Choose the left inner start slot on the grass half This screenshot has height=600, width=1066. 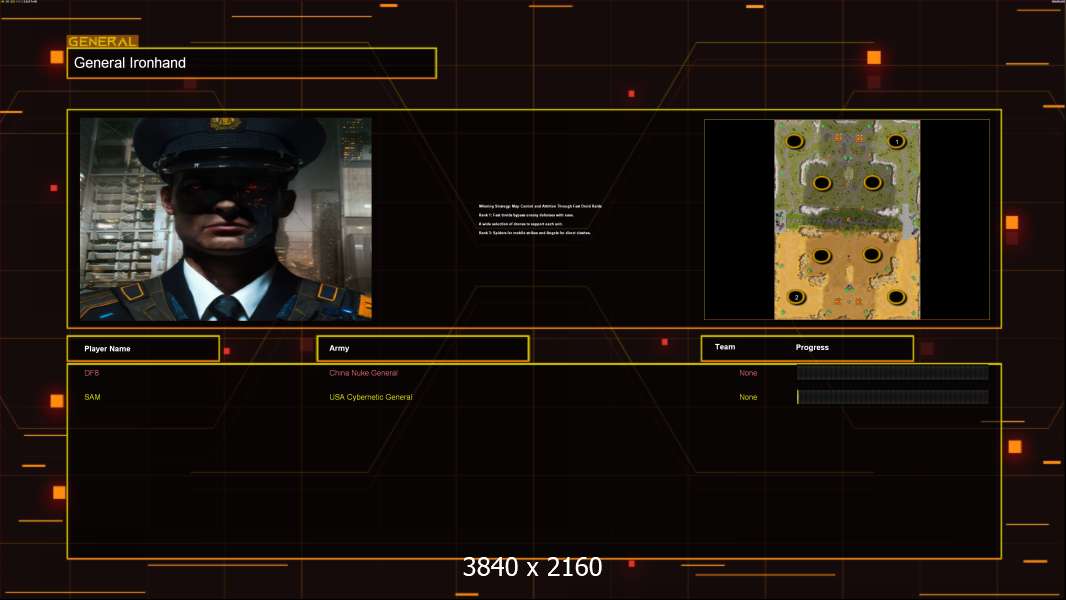coord(822,183)
